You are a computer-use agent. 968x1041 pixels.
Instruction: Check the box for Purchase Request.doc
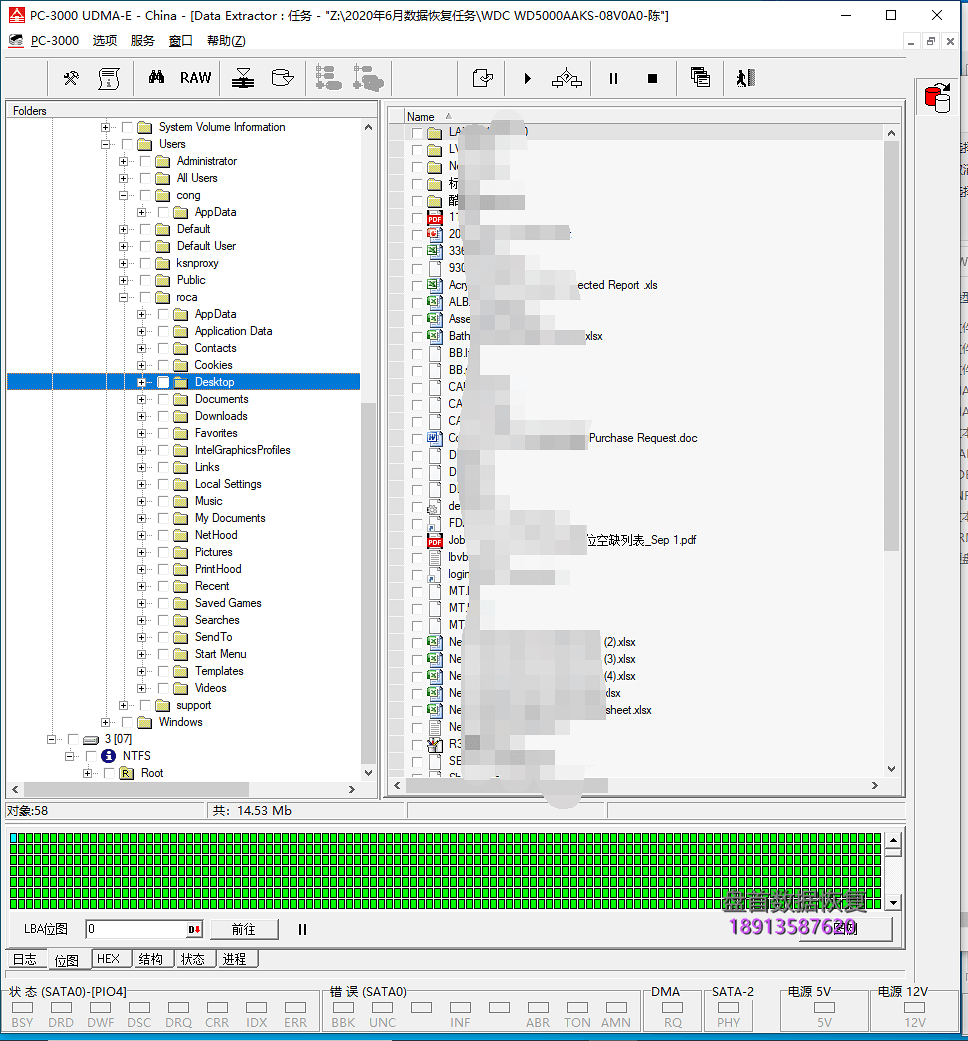417,439
